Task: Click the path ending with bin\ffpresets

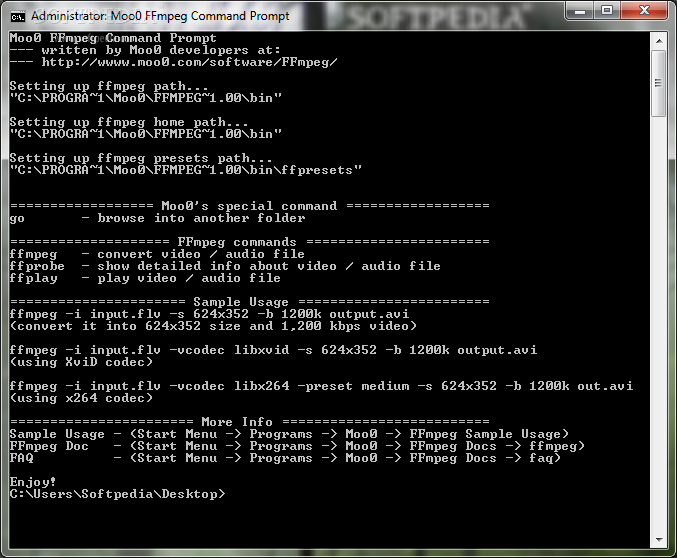Action: click(x=186, y=170)
